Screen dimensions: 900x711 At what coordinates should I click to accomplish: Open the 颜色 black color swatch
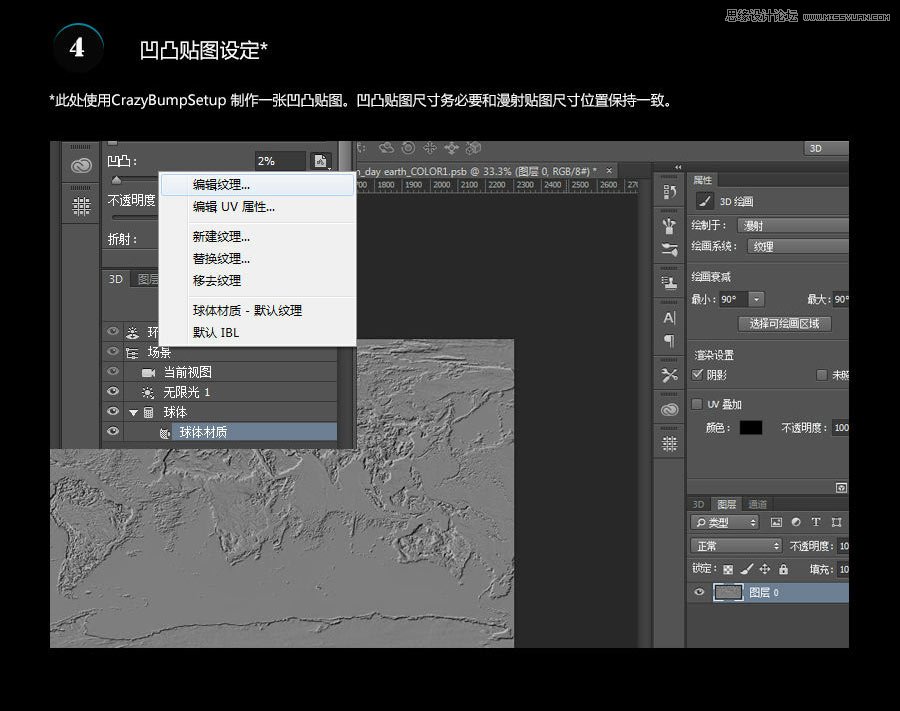click(x=751, y=428)
